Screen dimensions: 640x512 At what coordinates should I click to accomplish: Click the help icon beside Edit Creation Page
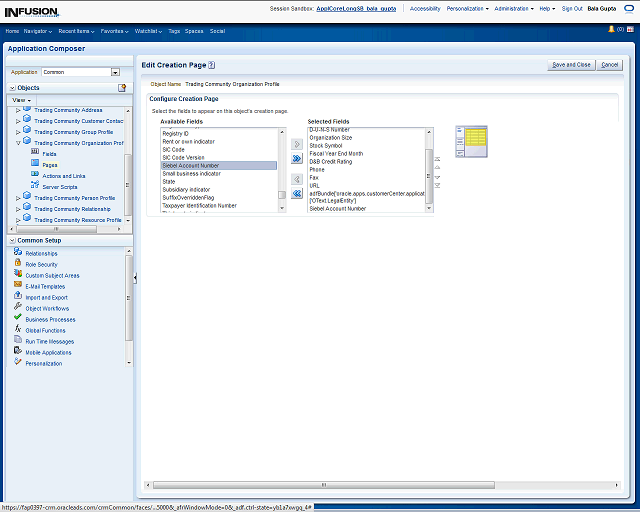pos(212,65)
